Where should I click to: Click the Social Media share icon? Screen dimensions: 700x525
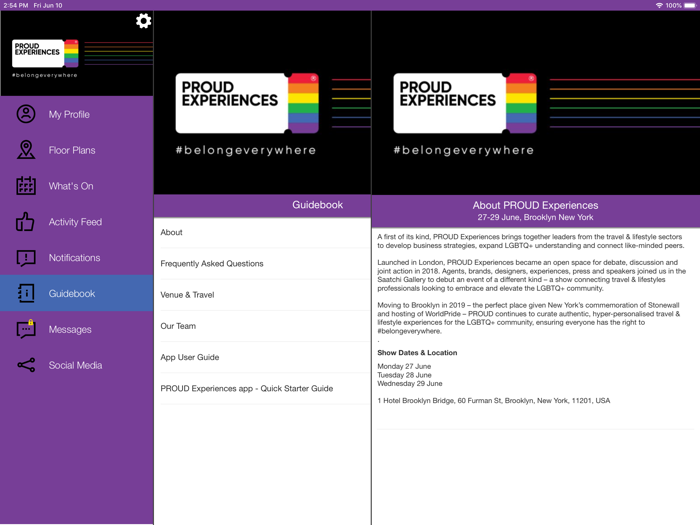[x=26, y=365]
